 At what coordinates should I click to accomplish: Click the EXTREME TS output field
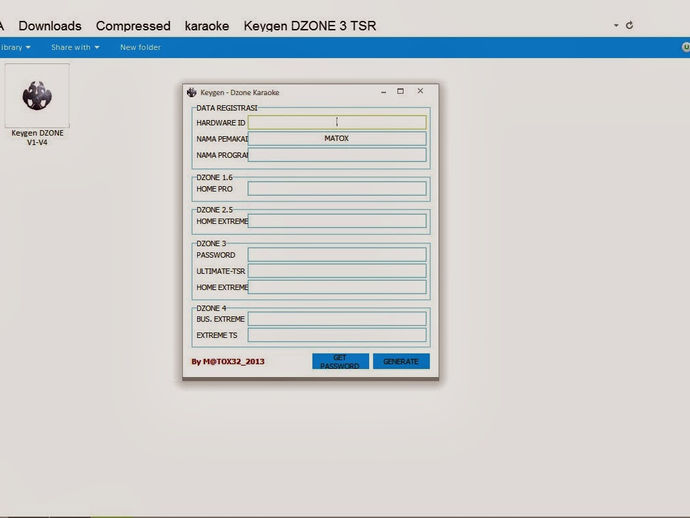coord(337,335)
